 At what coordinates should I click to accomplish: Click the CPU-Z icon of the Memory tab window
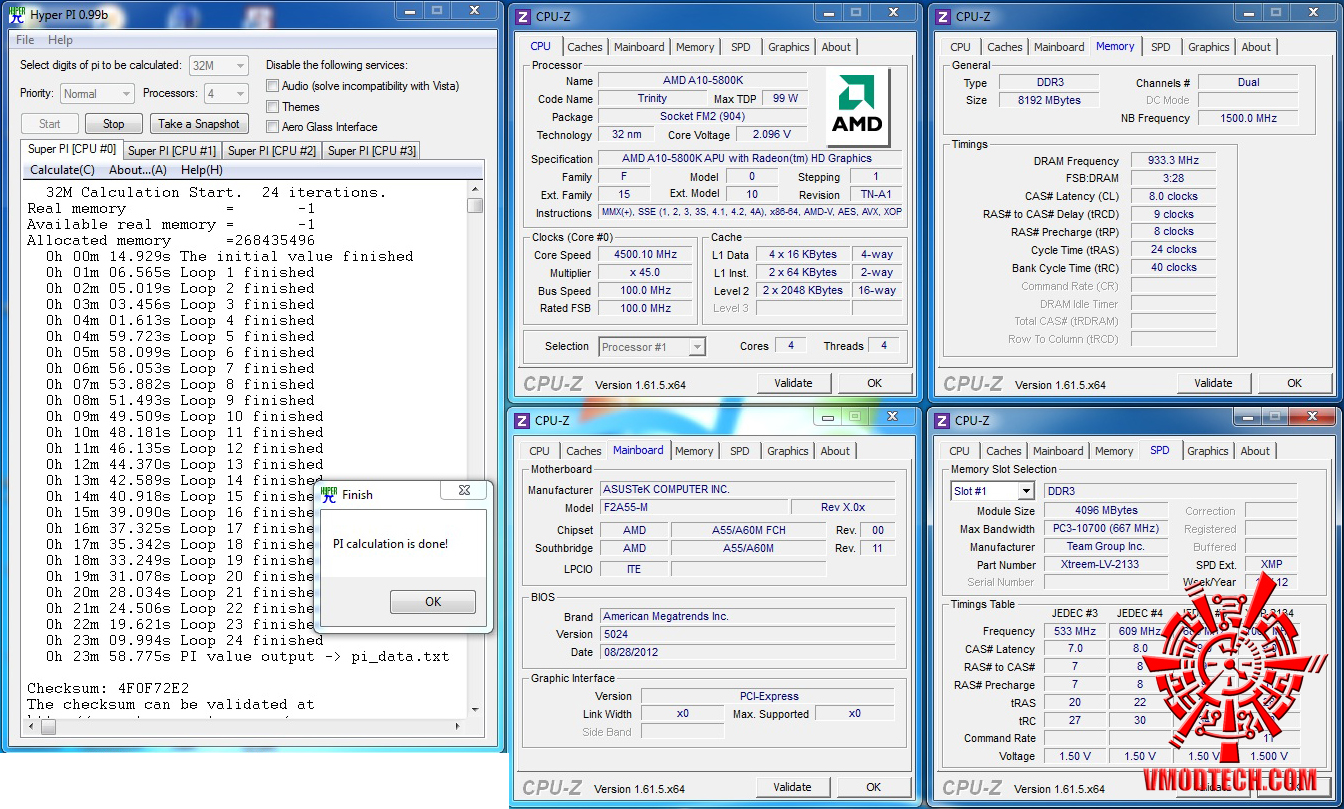[942, 16]
